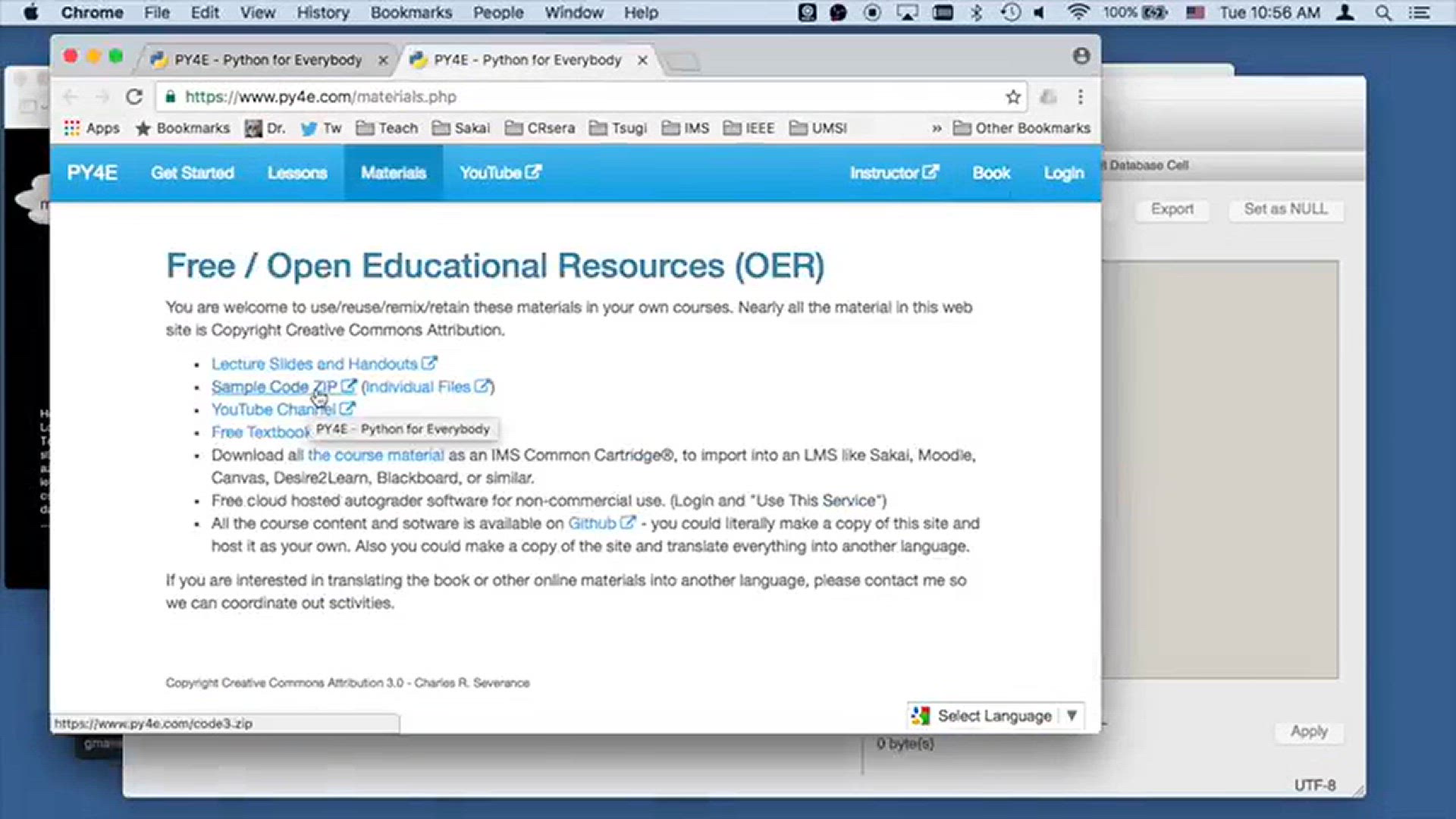Open the YouTube nav link
This screenshot has width=1456, height=819.
(500, 173)
